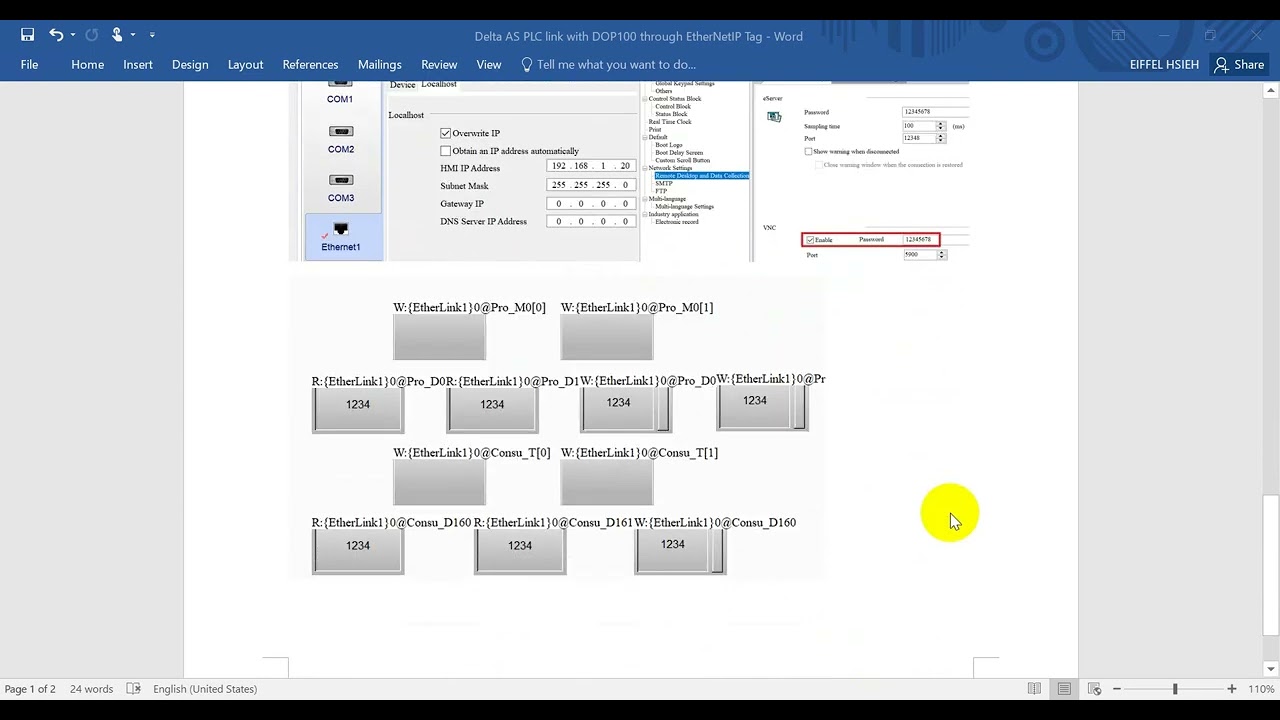Click the Share button
The height and width of the screenshot is (720, 1280).
tap(1238, 64)
